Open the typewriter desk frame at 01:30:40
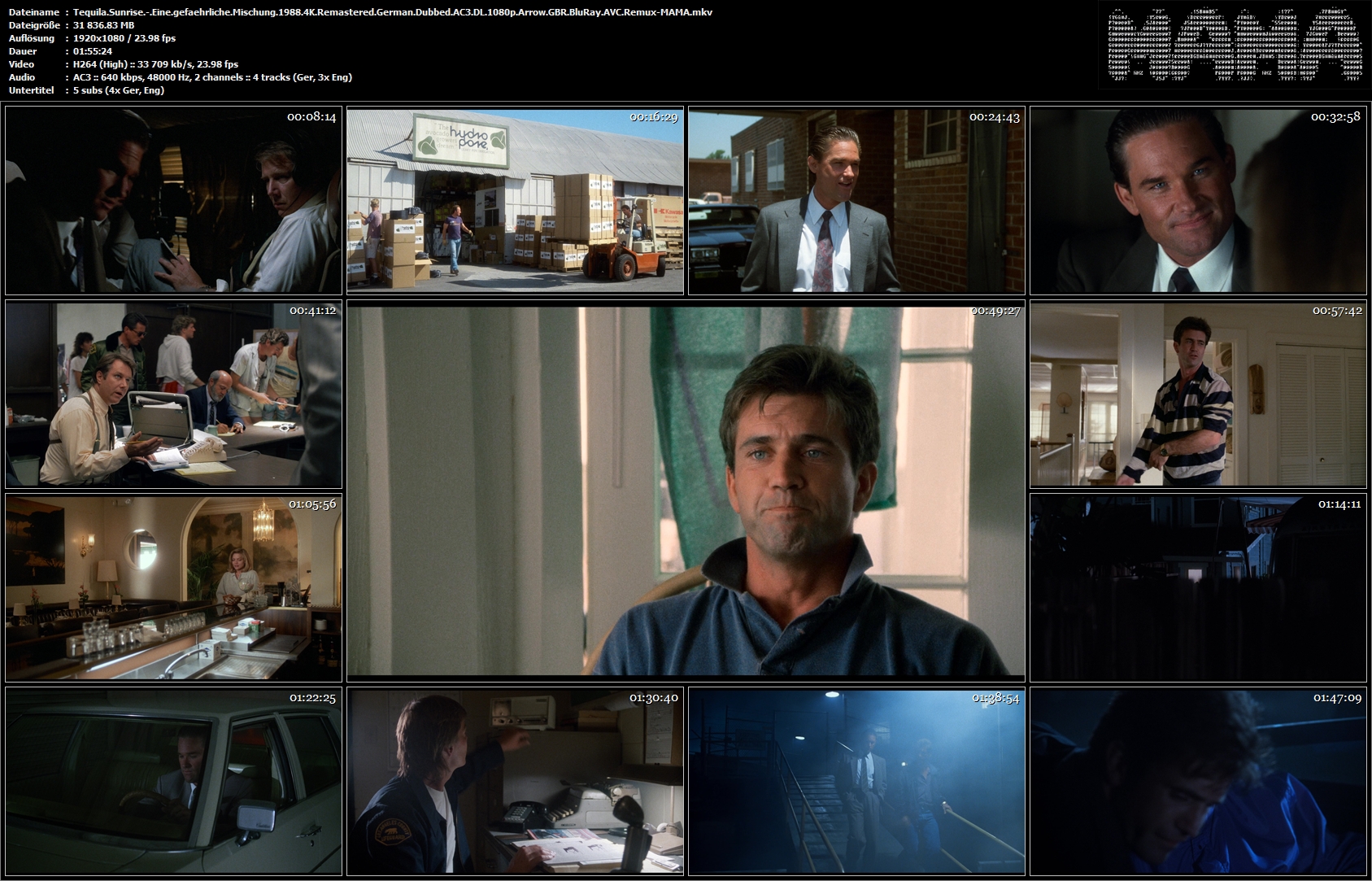 point(515,781)
